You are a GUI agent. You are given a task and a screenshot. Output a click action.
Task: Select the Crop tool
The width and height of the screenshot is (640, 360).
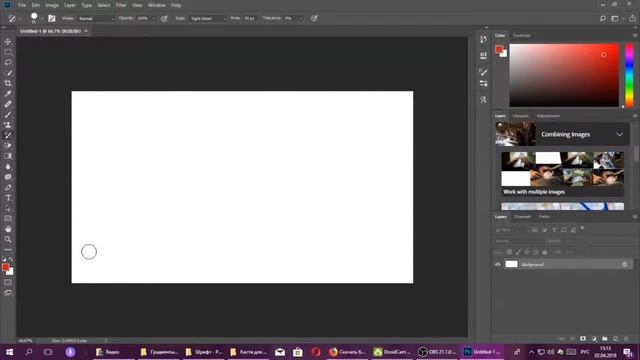pos(8,83)
